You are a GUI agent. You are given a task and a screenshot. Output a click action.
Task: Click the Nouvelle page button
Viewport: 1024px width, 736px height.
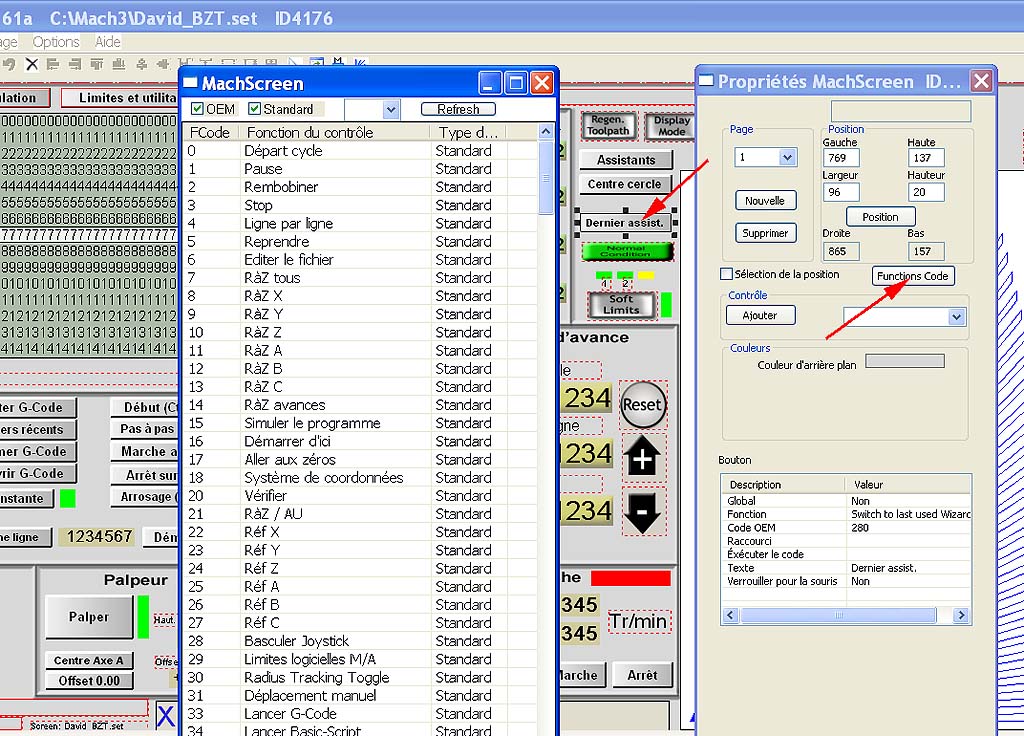765,200
